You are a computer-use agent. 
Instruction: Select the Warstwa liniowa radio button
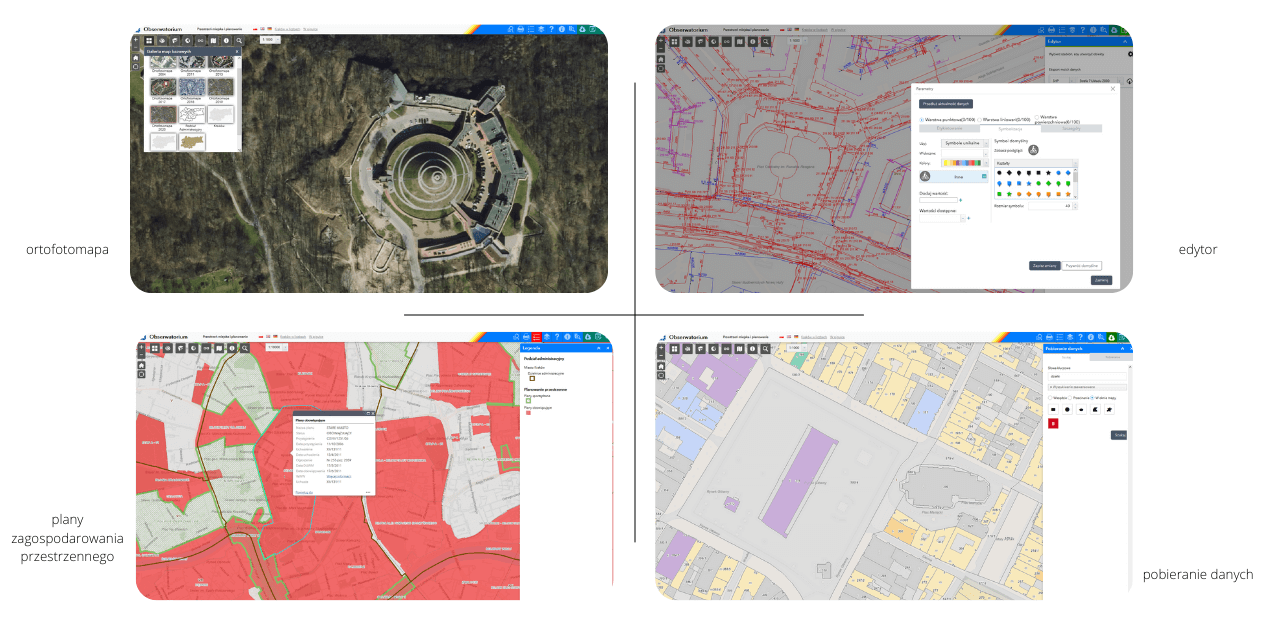pyautogui.click(x=979, y=119)
